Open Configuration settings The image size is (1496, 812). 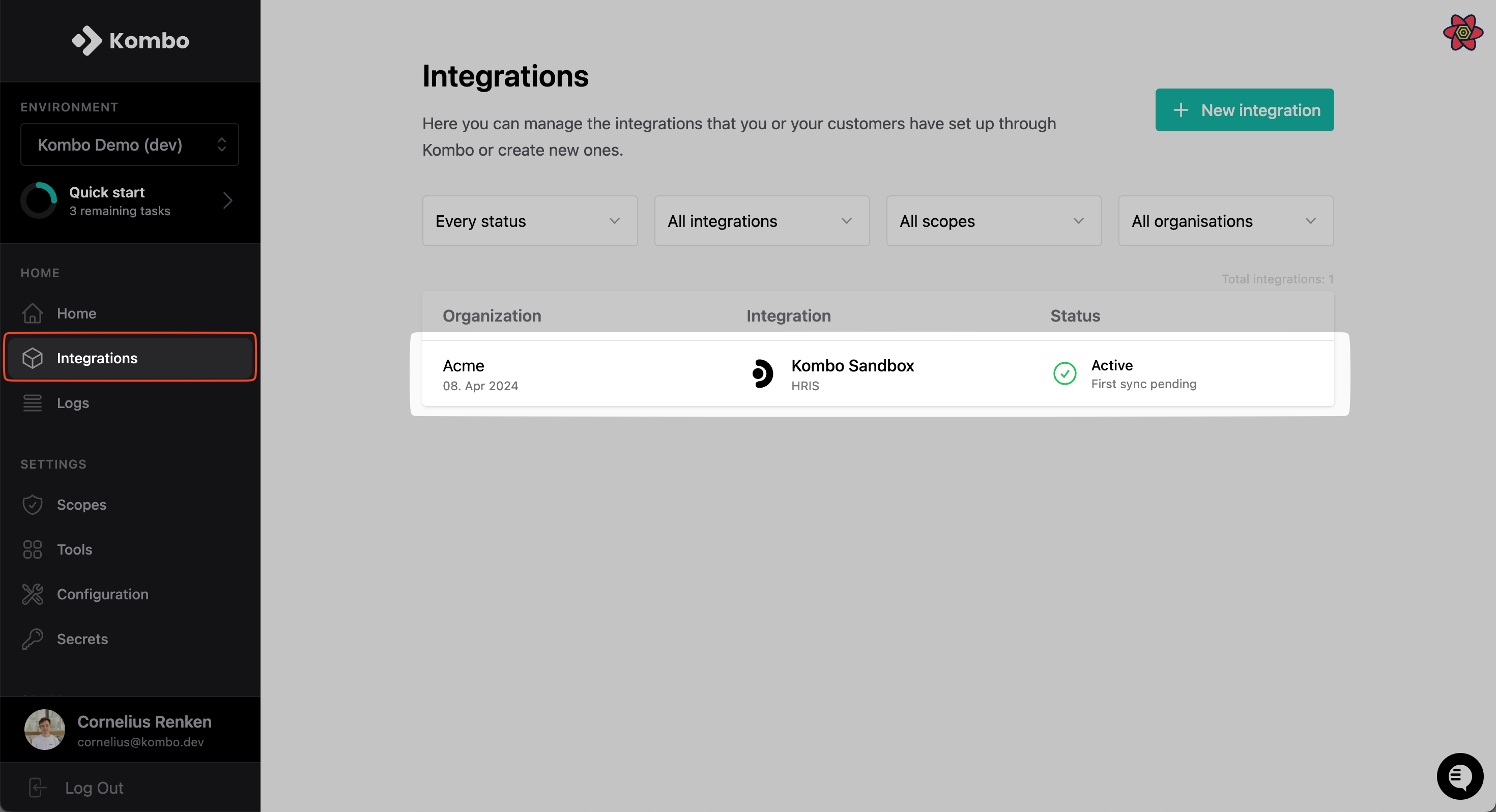point(130,594)
